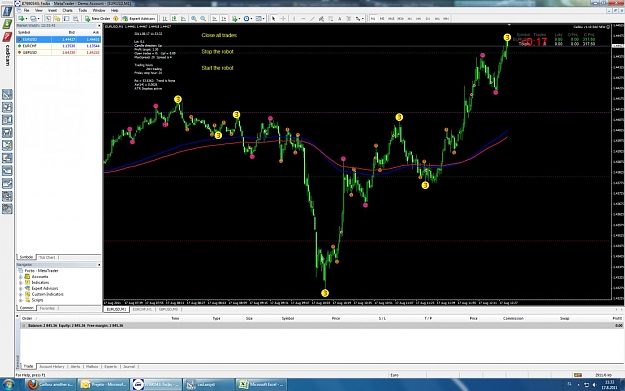This screenshot has height=391, width=625.
Task: Click the Zoom In magnifier icon
Action: point(194,18)
